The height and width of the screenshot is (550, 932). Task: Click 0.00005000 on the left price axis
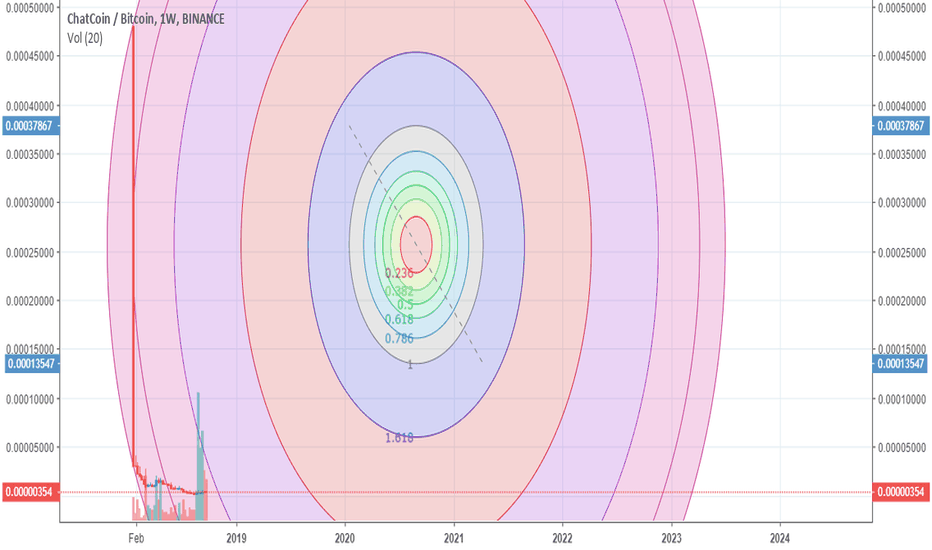coord(30,447)
